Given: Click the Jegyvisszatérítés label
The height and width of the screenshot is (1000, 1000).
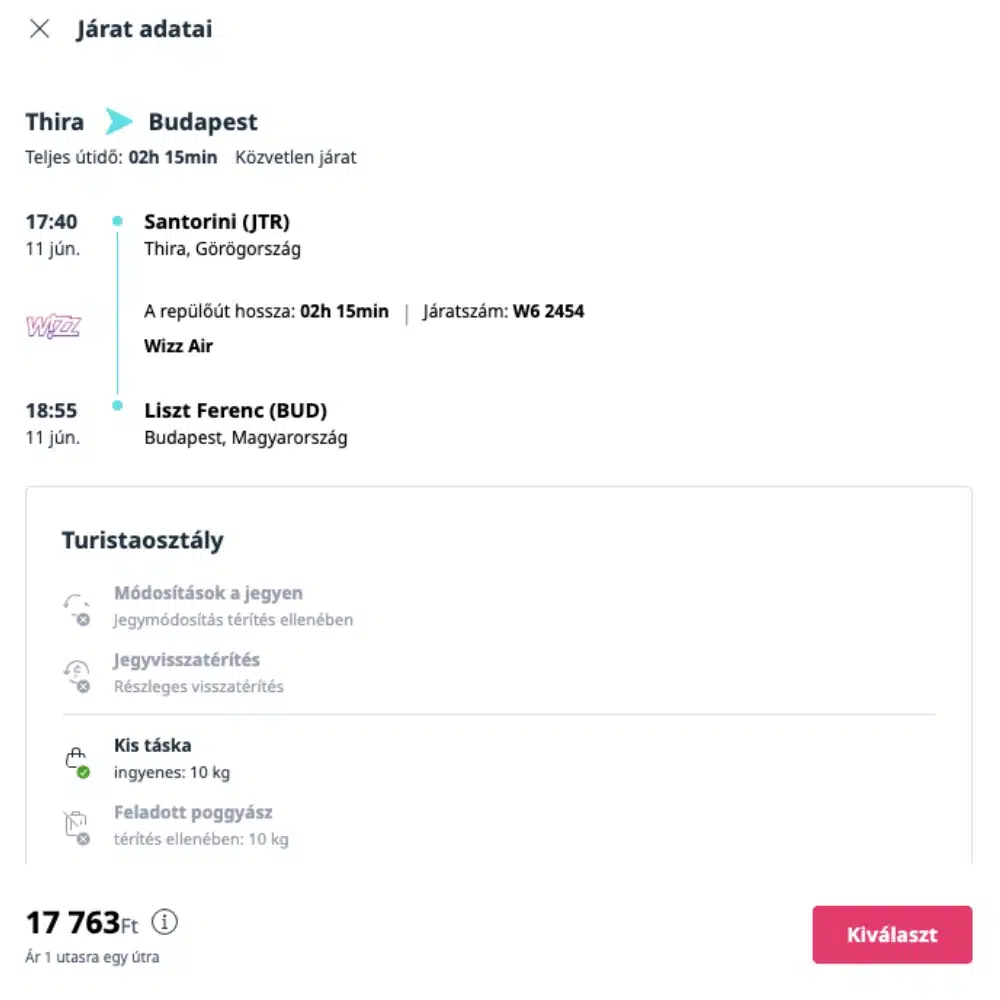Looking at the screenshot, I should 187,660.
